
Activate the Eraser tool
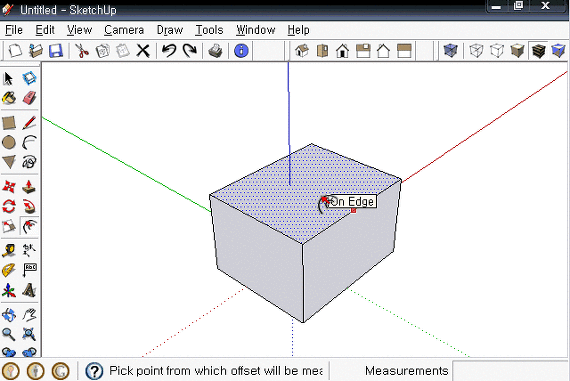point(29,98)
